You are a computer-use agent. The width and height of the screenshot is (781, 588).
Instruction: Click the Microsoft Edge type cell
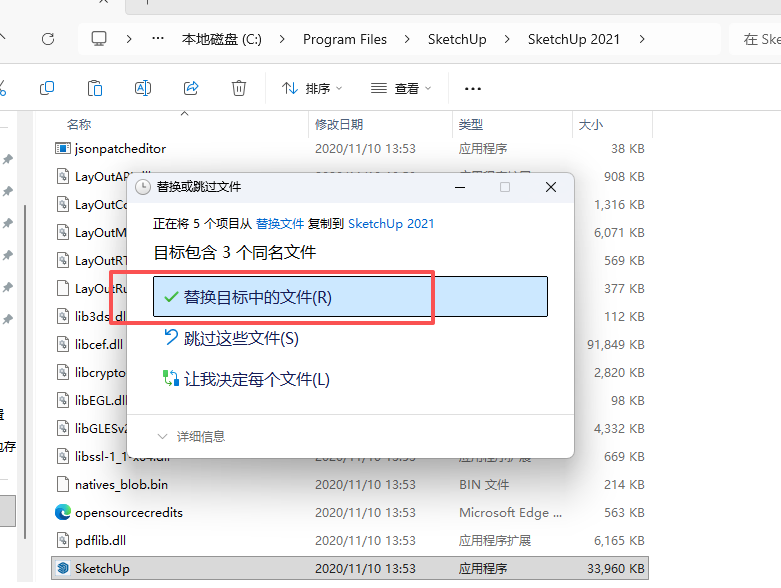(511, 512)
